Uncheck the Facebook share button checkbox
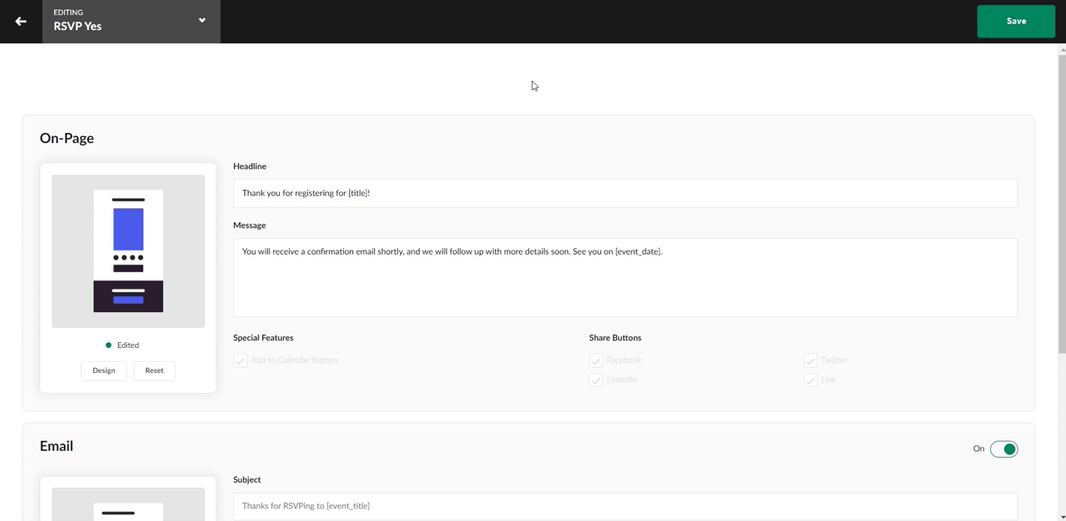 click(x=596, y=360)
